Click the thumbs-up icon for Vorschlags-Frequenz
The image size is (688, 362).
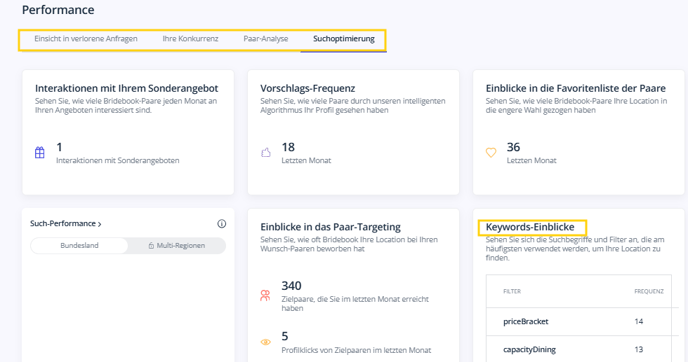(266, 152)
